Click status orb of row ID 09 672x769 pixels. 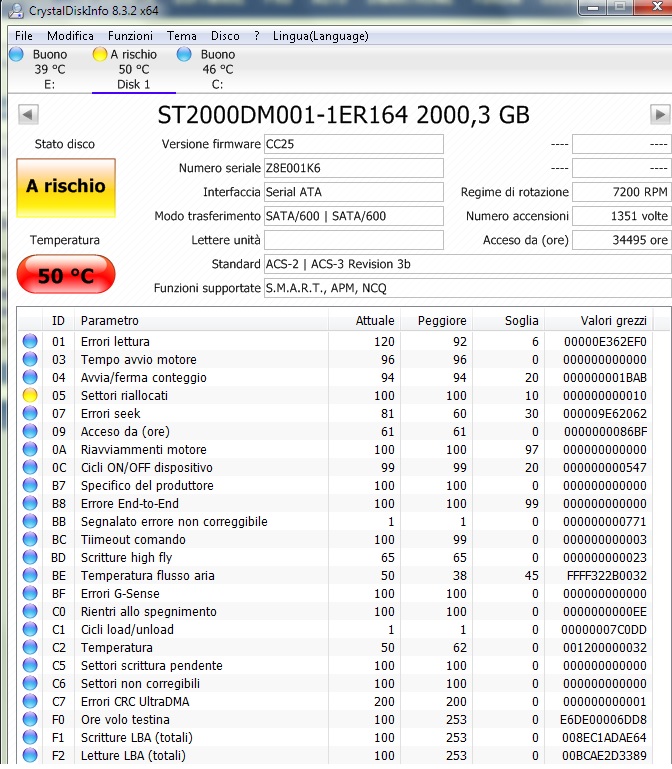coord(30,432)
